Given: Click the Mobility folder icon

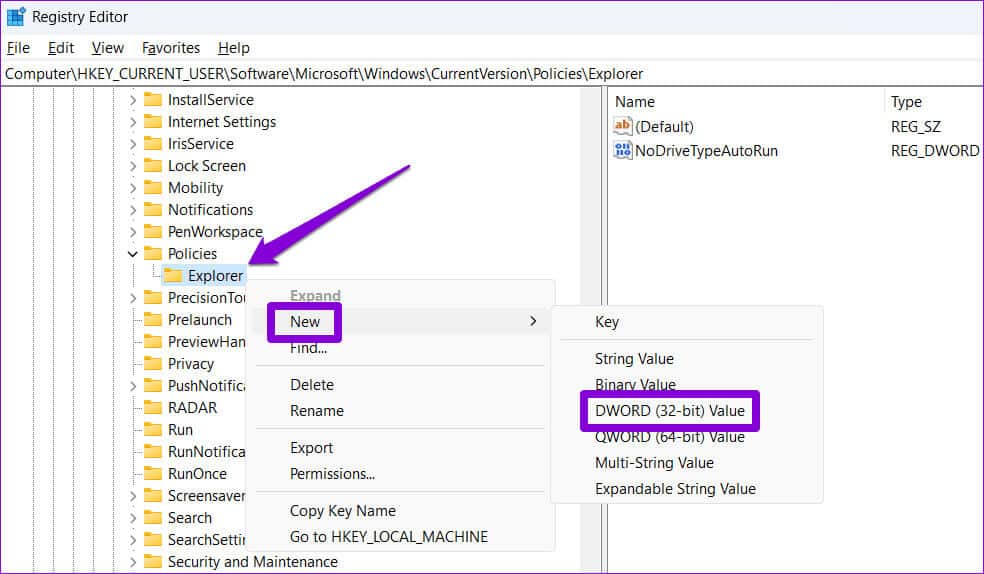Looking at the screenshot, I should coord(152,188).
